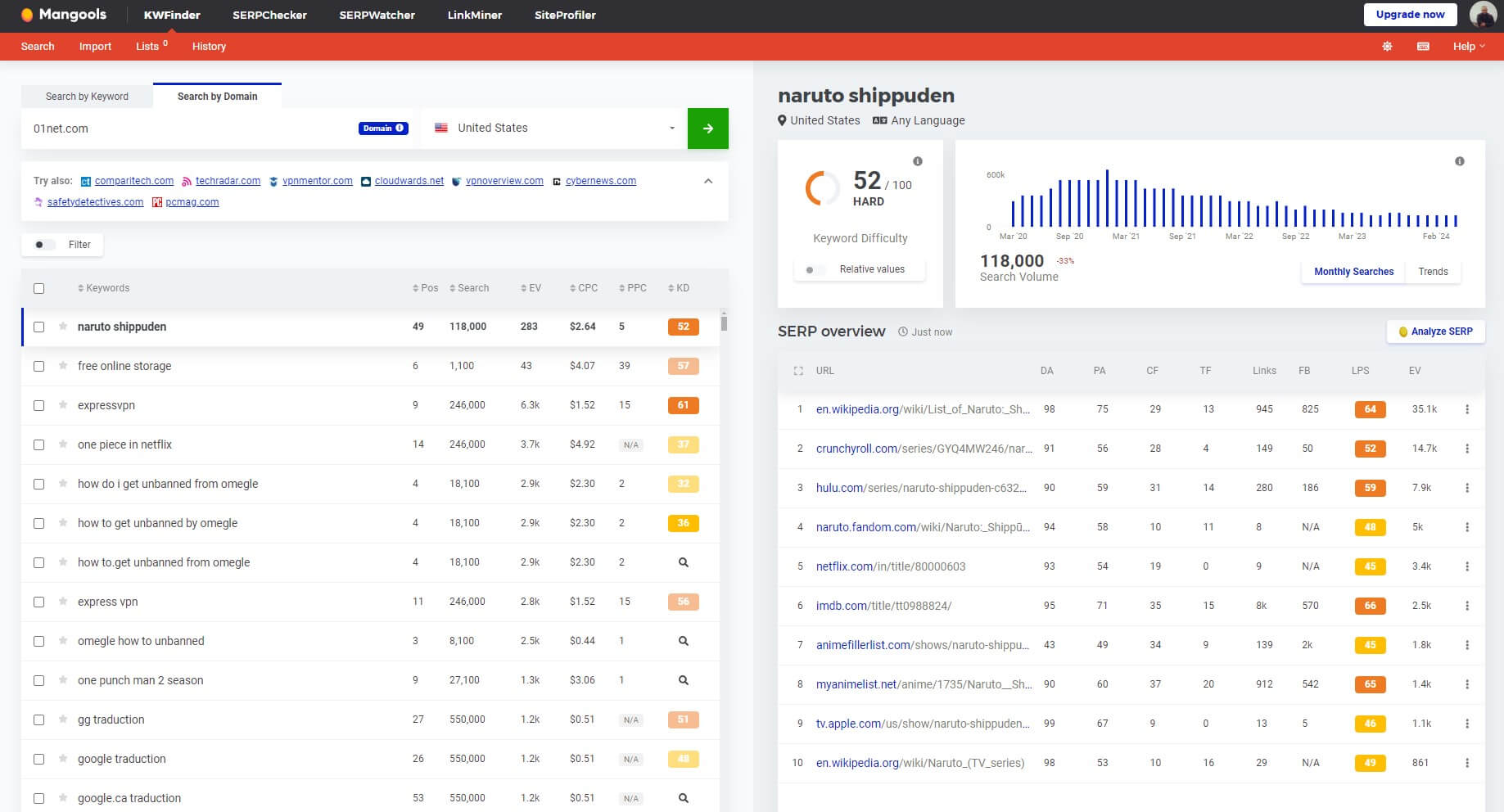Check the how do i get unbanned from omegle checkbox

[38, 484]
